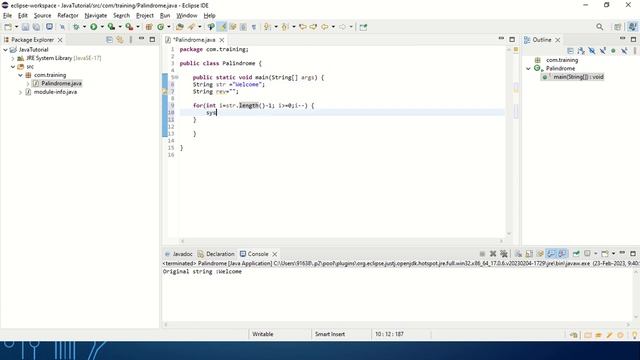640x360 pixels.
Task: Toggle Word Wrap in Console toolbar
Action: pyautogui.click(x=540, y=254)
